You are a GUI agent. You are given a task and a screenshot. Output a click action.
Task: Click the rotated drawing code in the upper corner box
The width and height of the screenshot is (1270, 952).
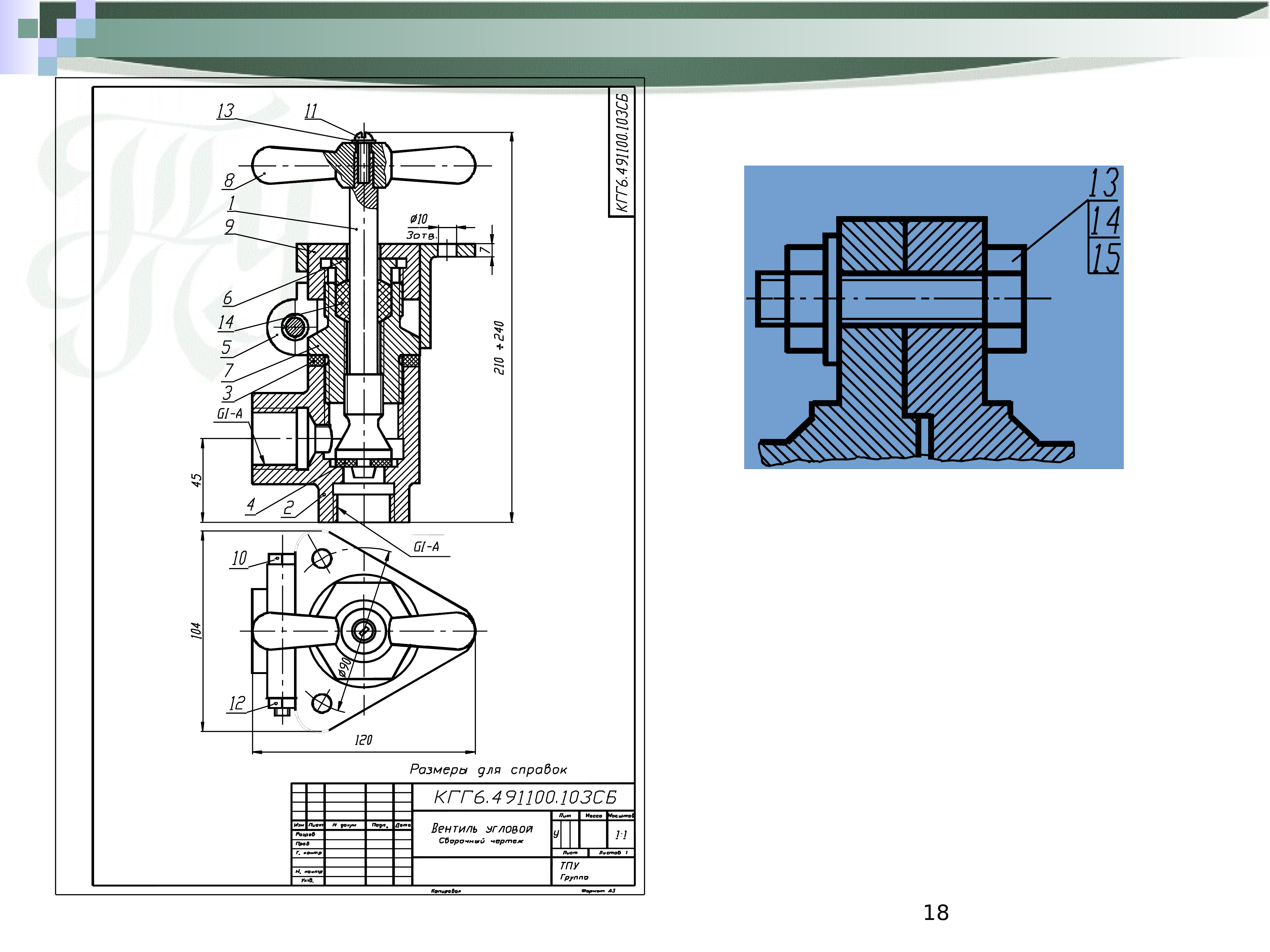tap(622, 153)
